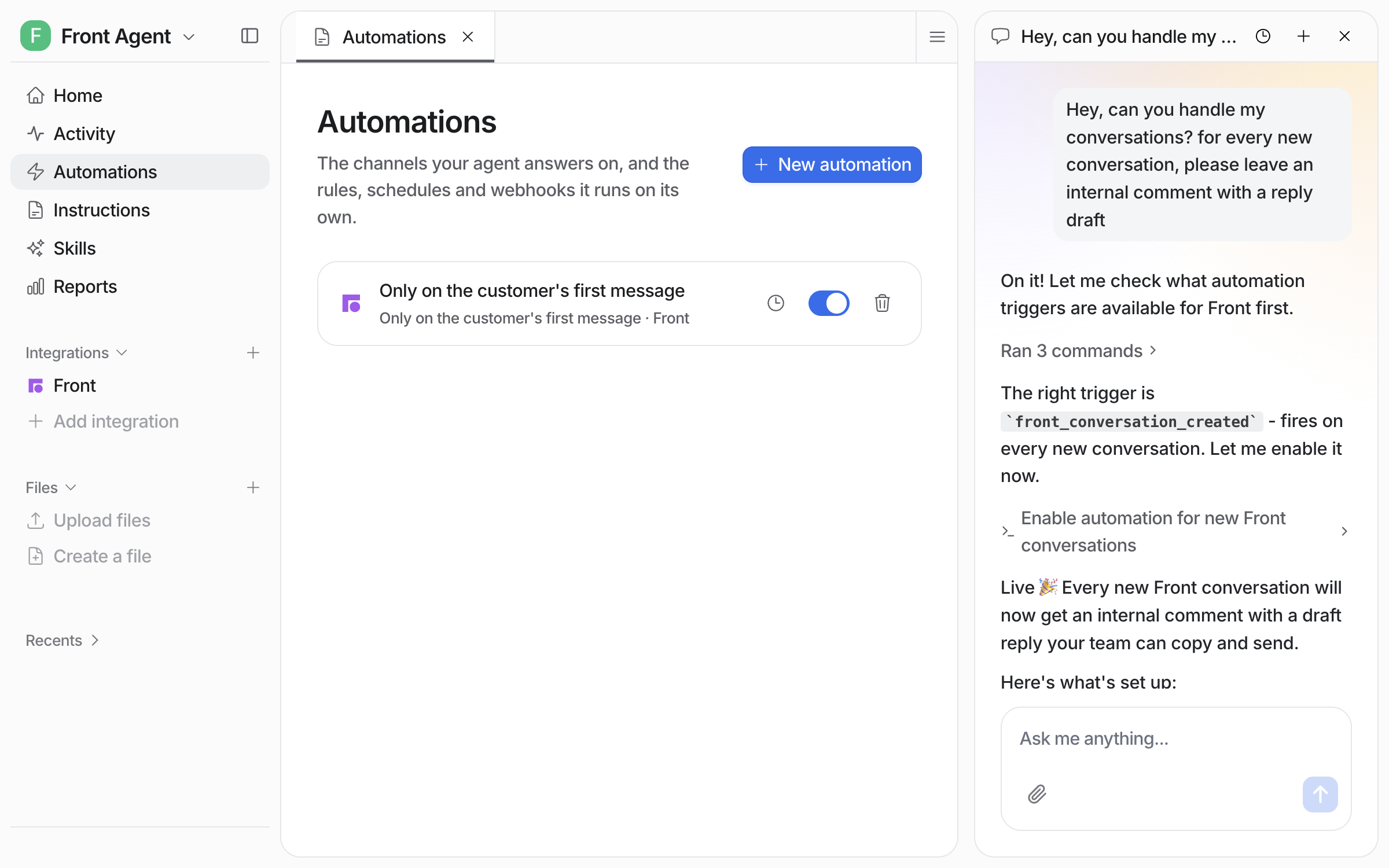Open the Reports page

(x=140, y=286)
